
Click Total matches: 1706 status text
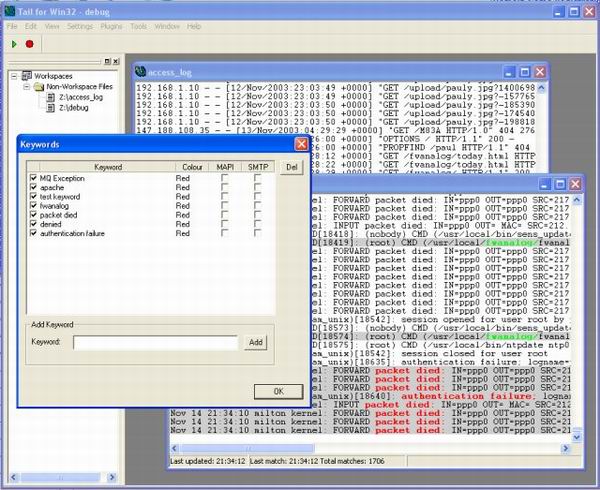click(x=352, y=461)
